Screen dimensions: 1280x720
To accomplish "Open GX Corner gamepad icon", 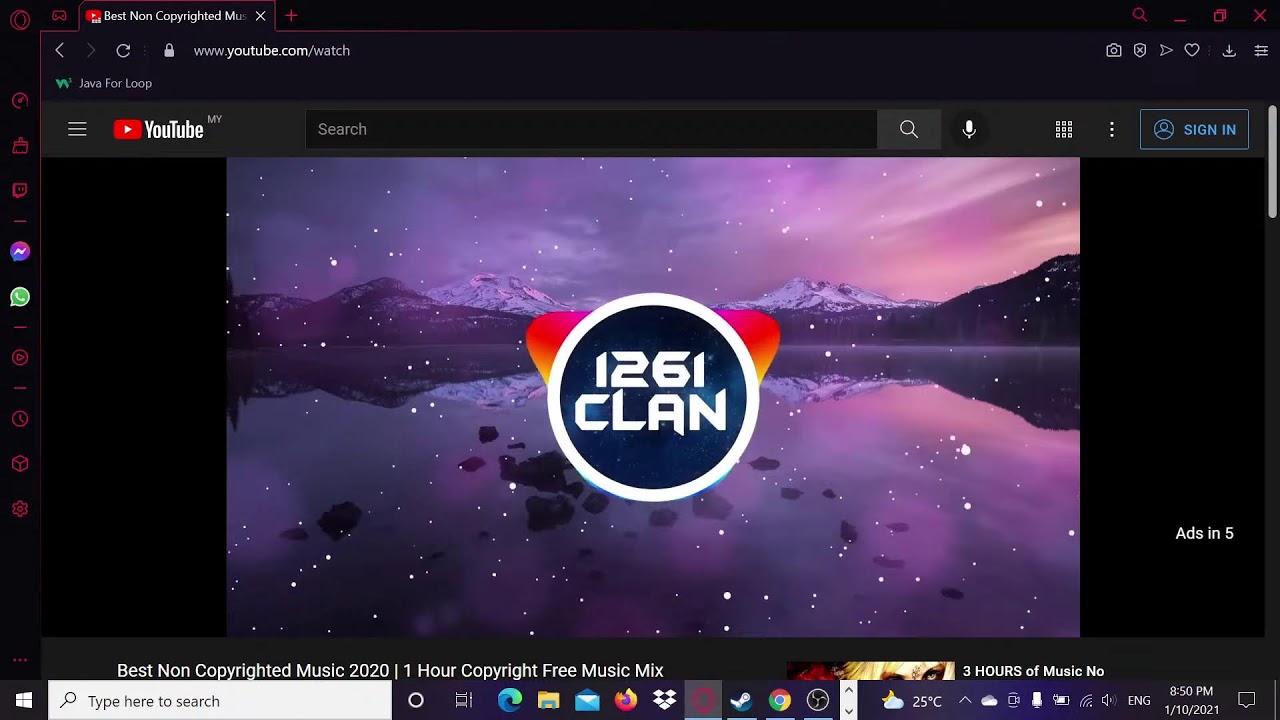I will tap(60, 16).
